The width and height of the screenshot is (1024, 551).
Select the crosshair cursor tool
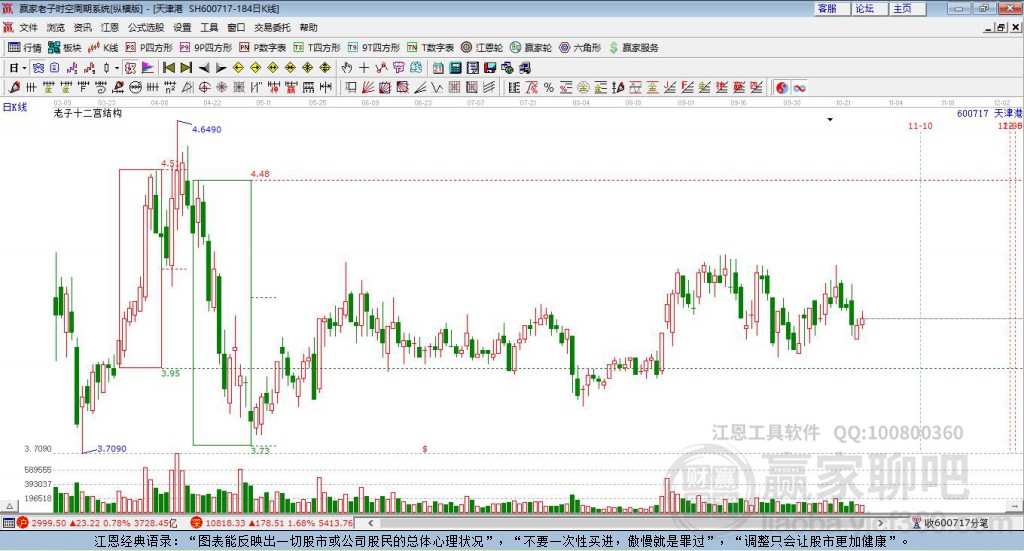364,68
